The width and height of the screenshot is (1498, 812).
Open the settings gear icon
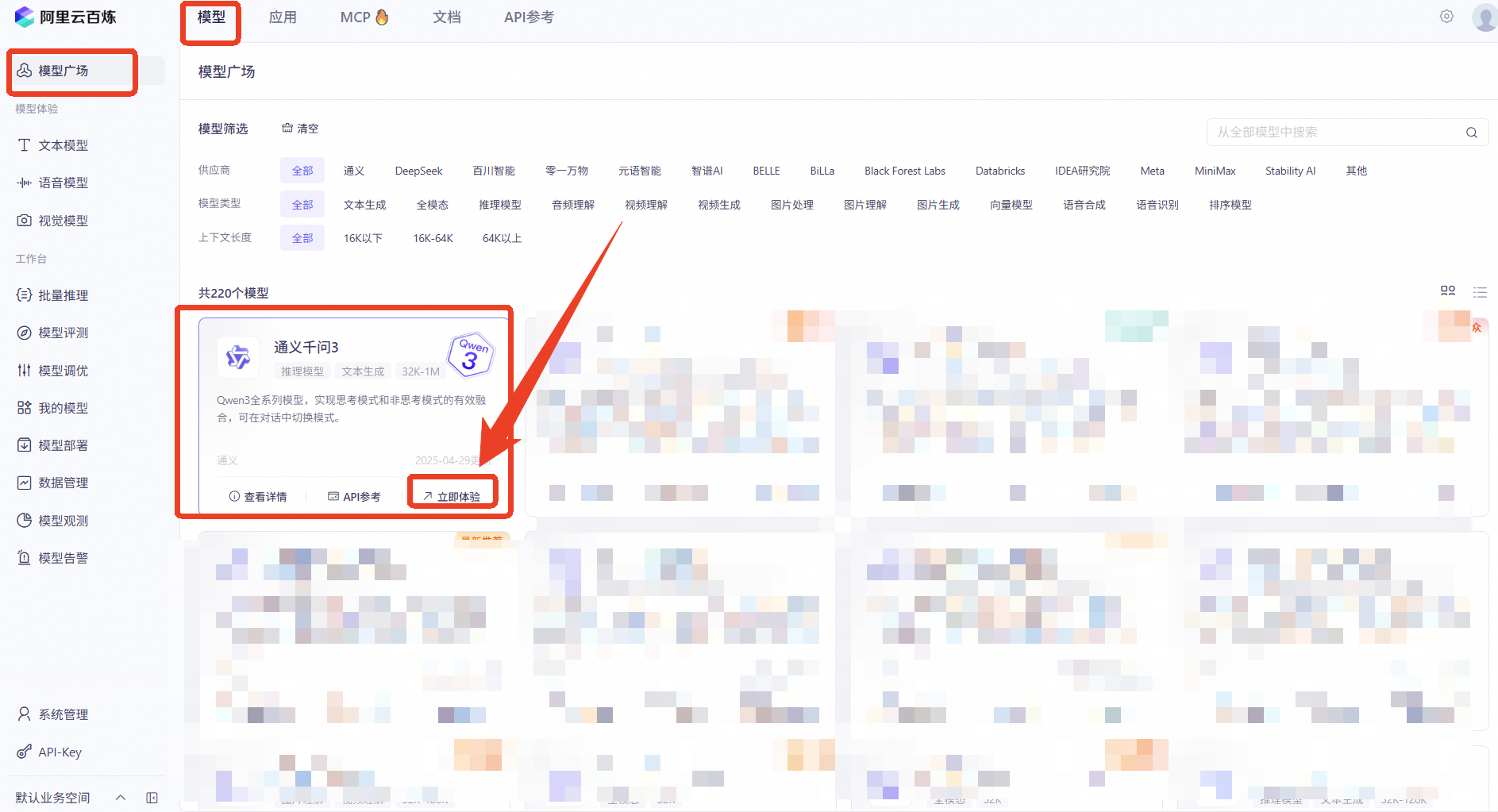point(1446,17)
